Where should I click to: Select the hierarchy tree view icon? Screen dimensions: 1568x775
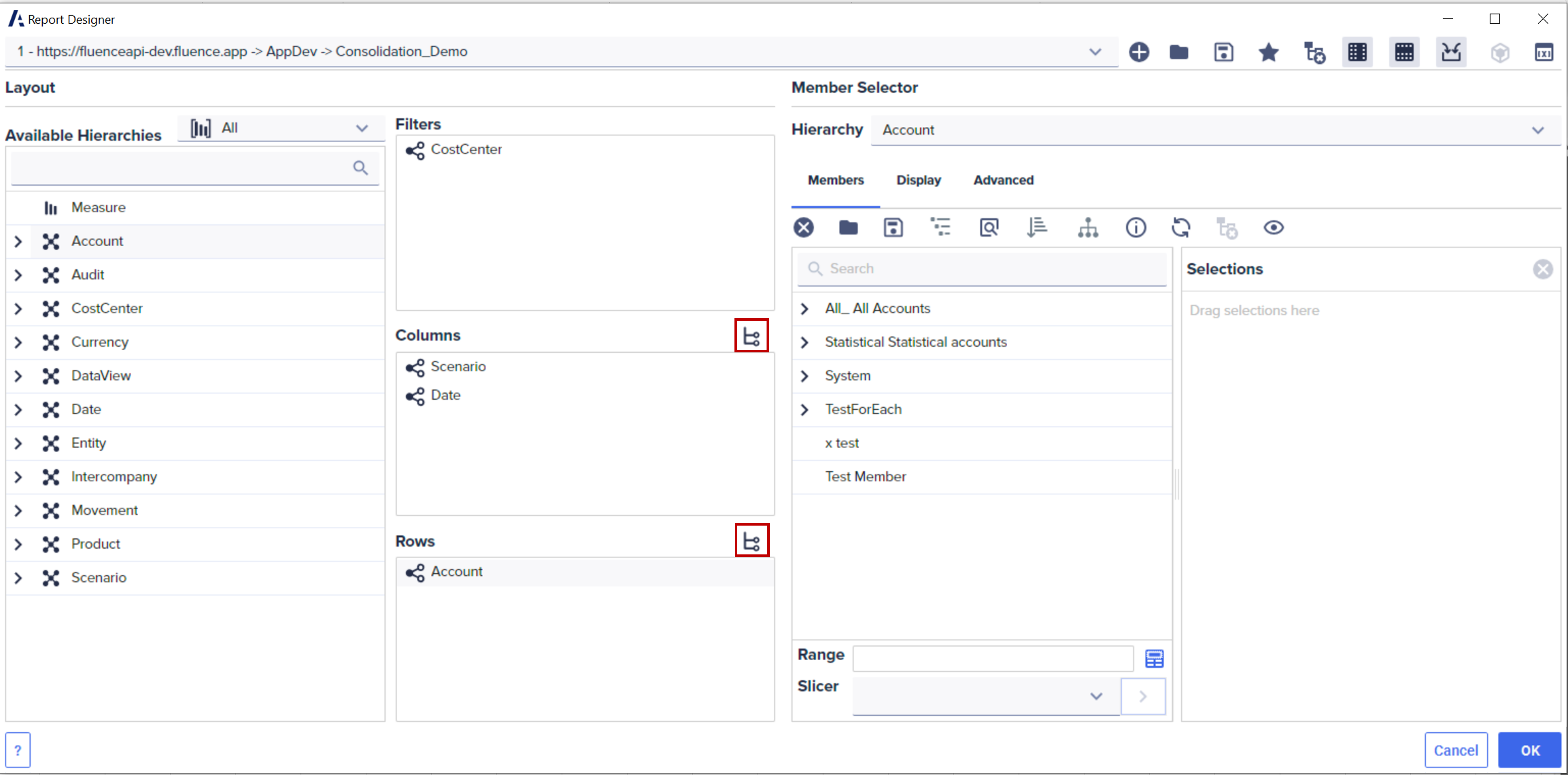point(1088,227)
